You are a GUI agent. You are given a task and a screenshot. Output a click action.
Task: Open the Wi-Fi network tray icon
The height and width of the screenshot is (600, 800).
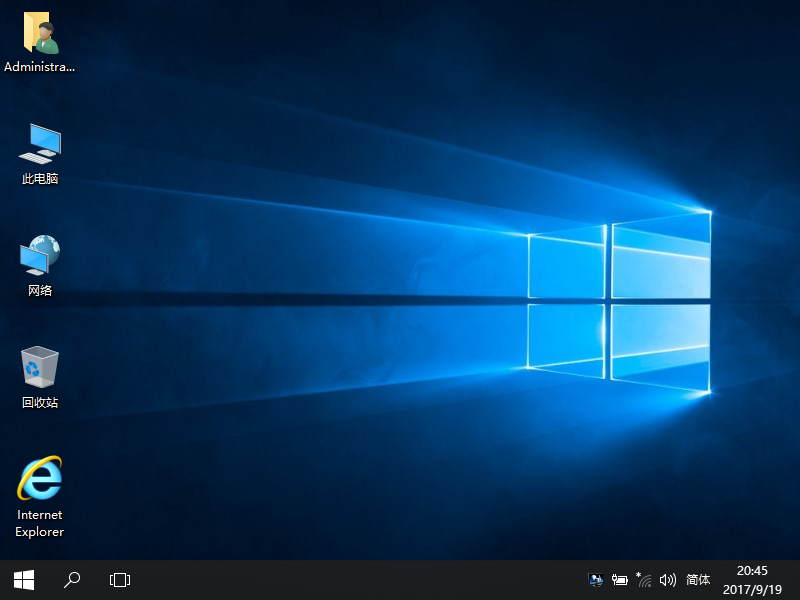point(644,580)
